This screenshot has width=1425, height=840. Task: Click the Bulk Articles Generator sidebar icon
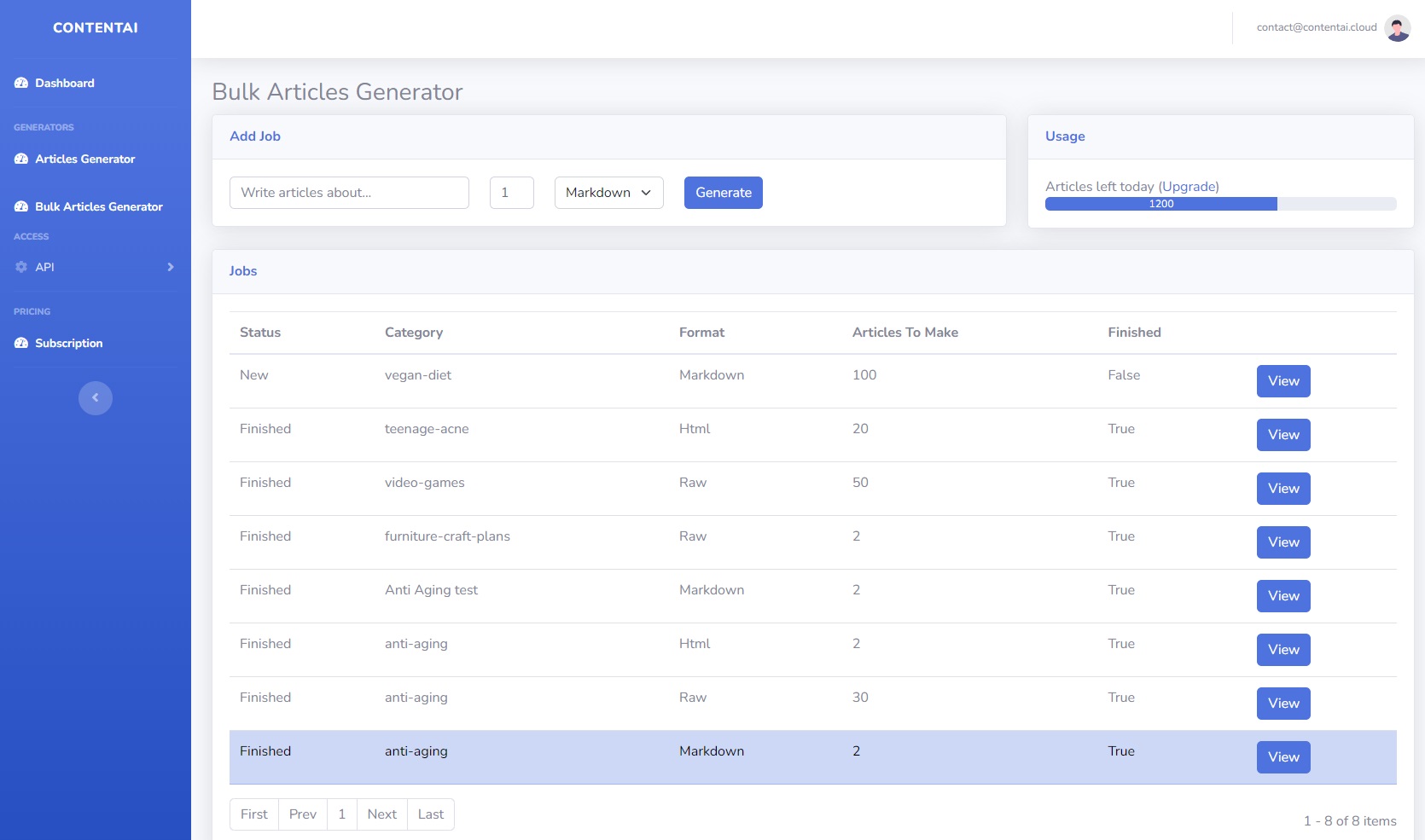[x=20, y=206]
